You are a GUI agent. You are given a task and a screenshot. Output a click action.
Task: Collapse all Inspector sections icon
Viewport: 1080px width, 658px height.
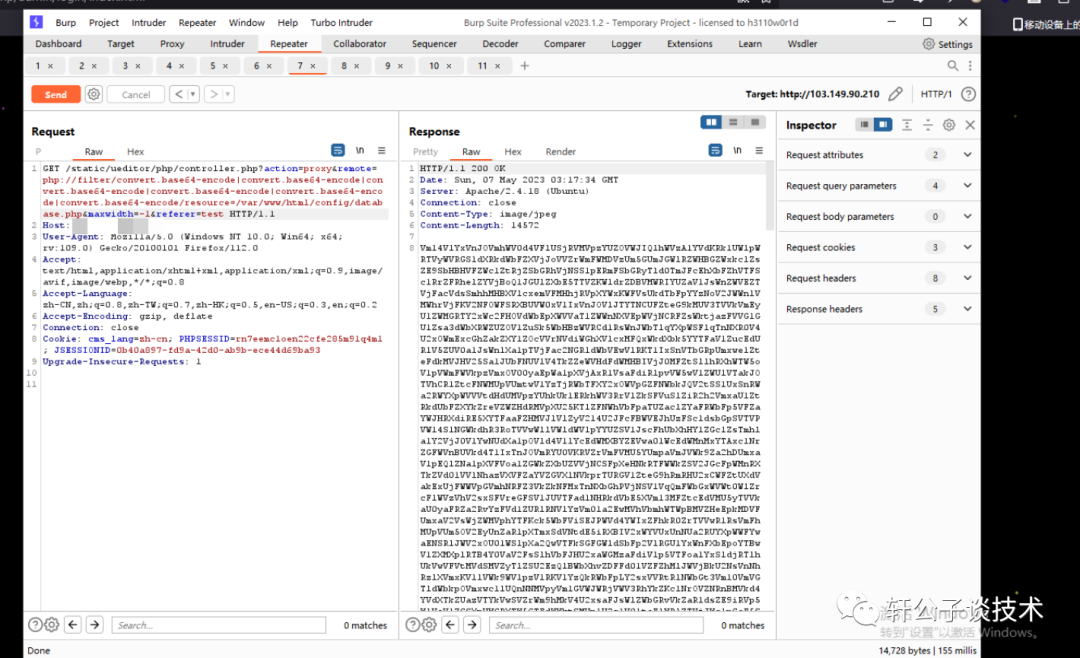tap(928, 125)
